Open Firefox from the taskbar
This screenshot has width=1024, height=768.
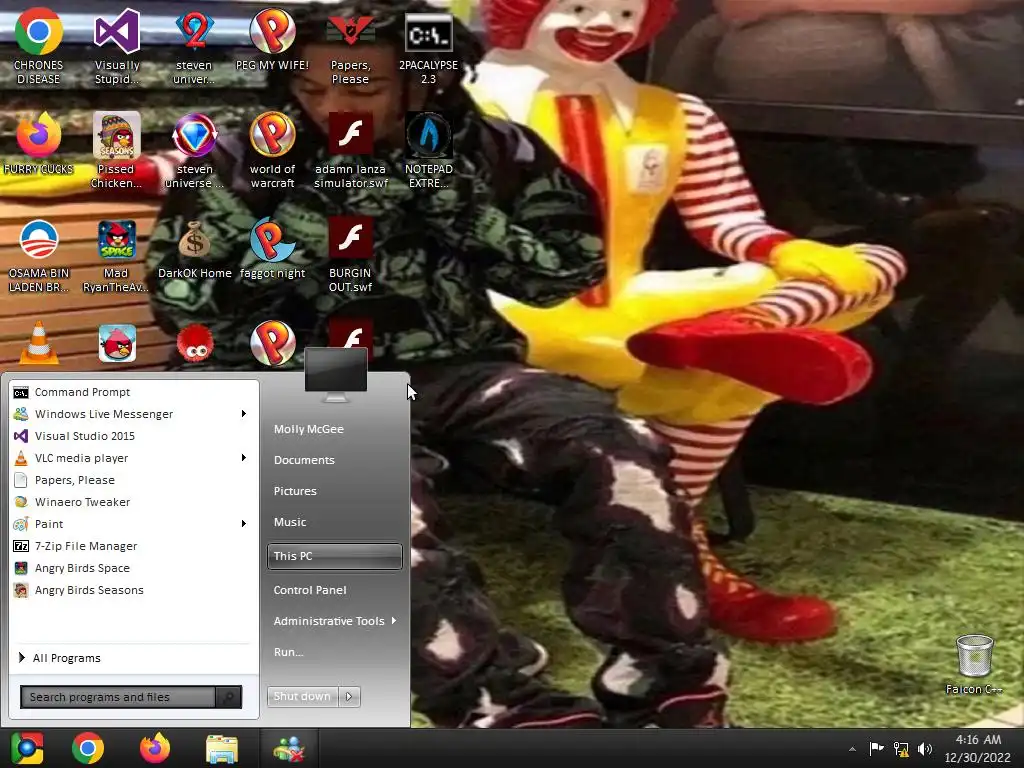[x=155, y=748]
